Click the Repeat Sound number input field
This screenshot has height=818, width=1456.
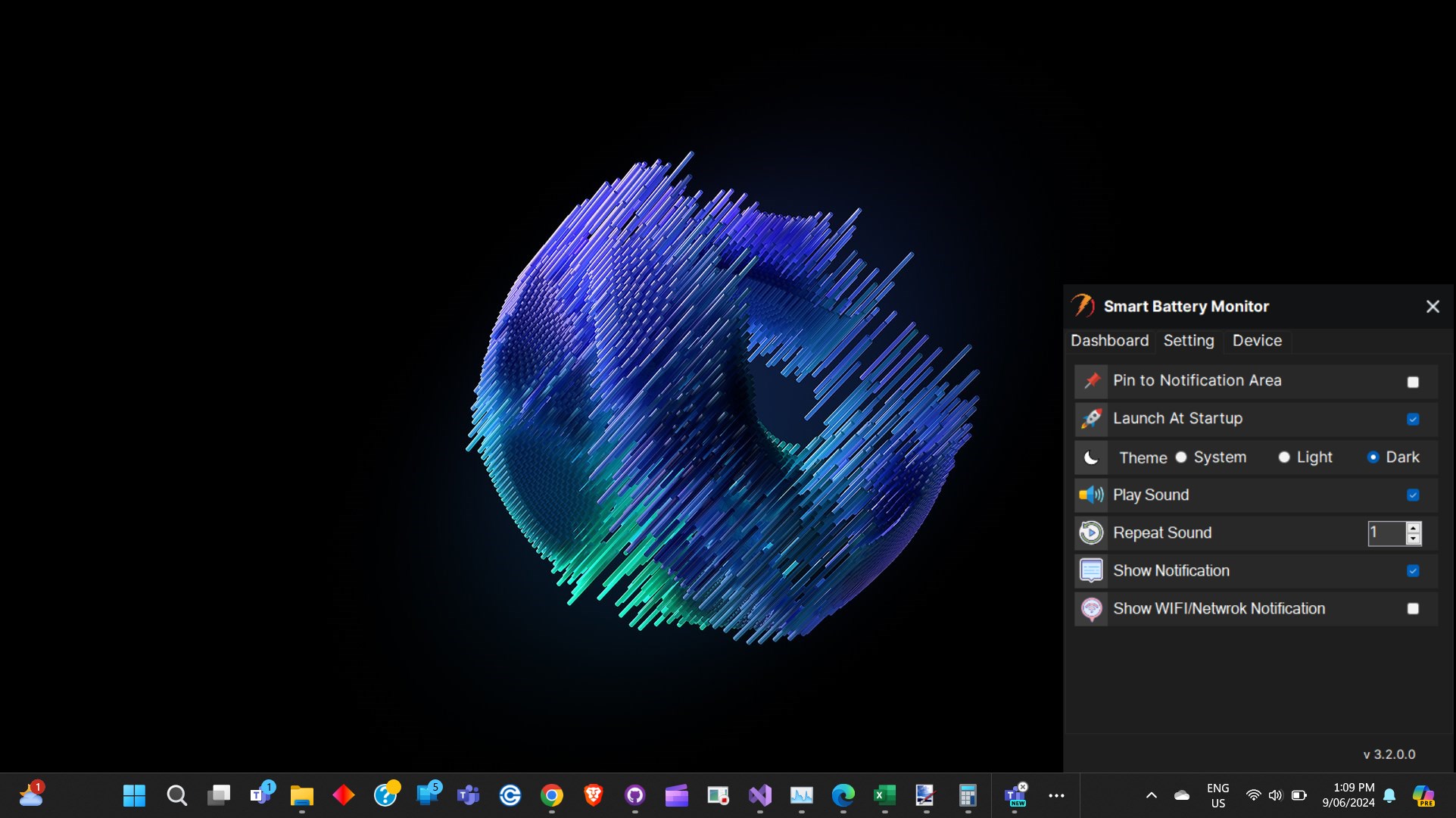pyautogui.click(x=1386, y=532)
